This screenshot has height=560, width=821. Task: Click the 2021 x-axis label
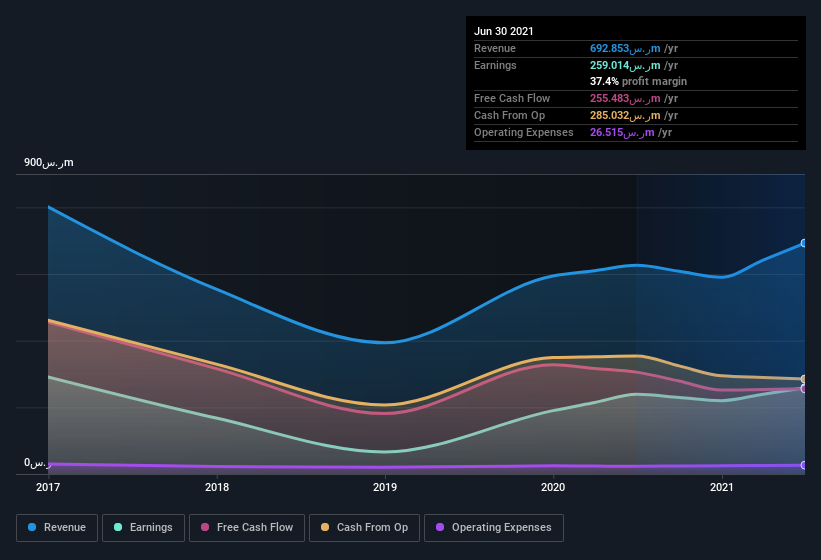coord(722,487)
